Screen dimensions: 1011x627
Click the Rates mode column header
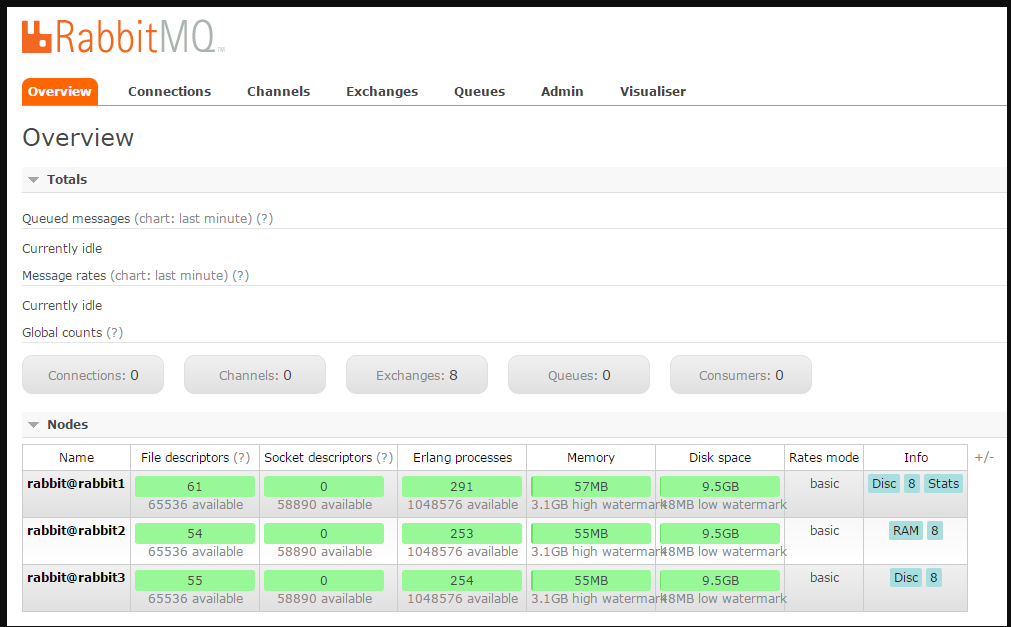pyautogui.click(x=824, y=457)
